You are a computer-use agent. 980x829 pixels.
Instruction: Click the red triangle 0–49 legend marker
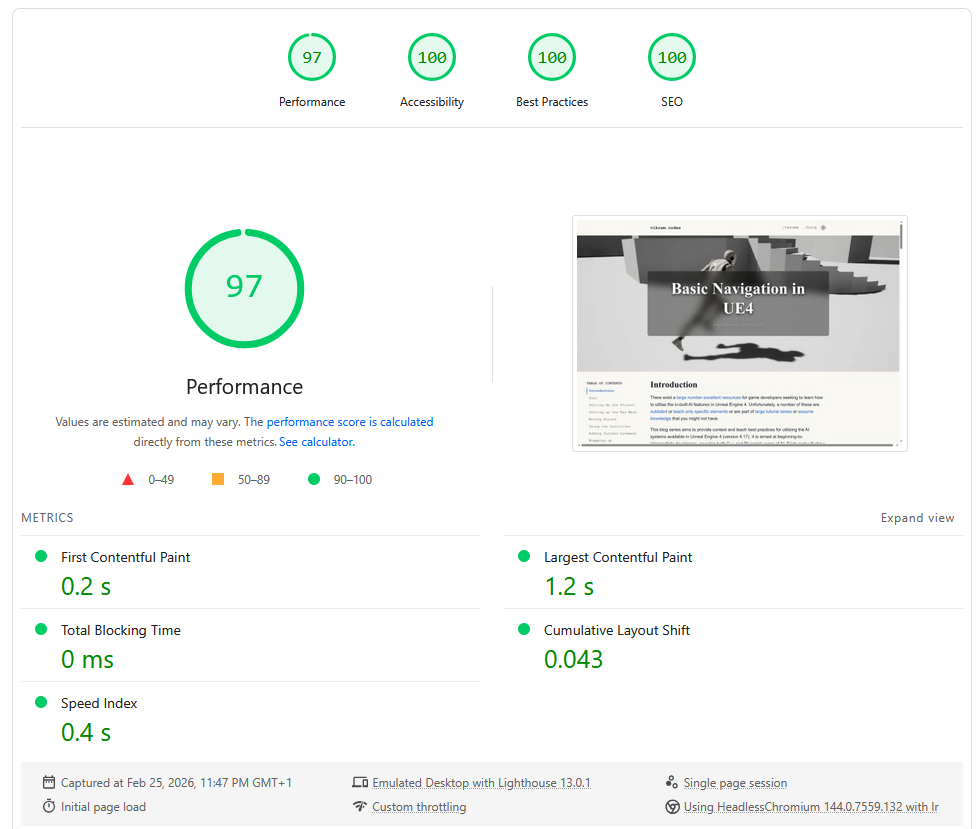point(128,479)
